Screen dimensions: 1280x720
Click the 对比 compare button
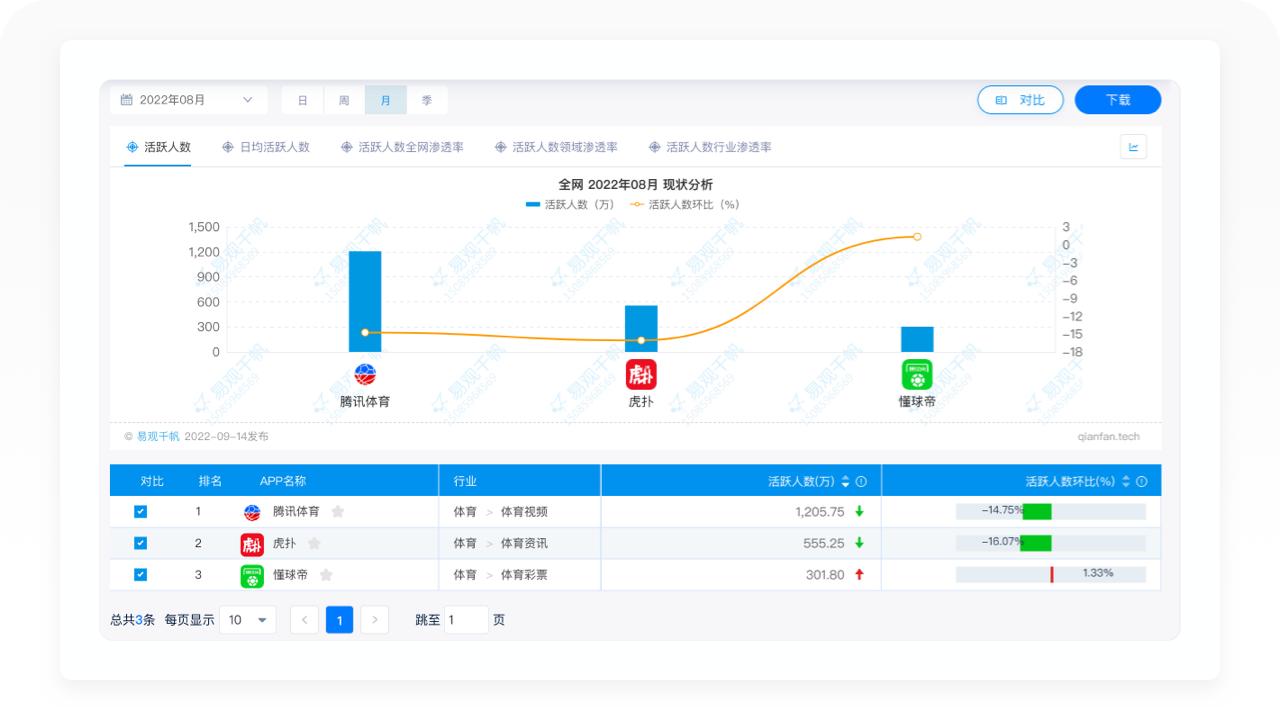pyautogui.click(x=1020, y=100)
